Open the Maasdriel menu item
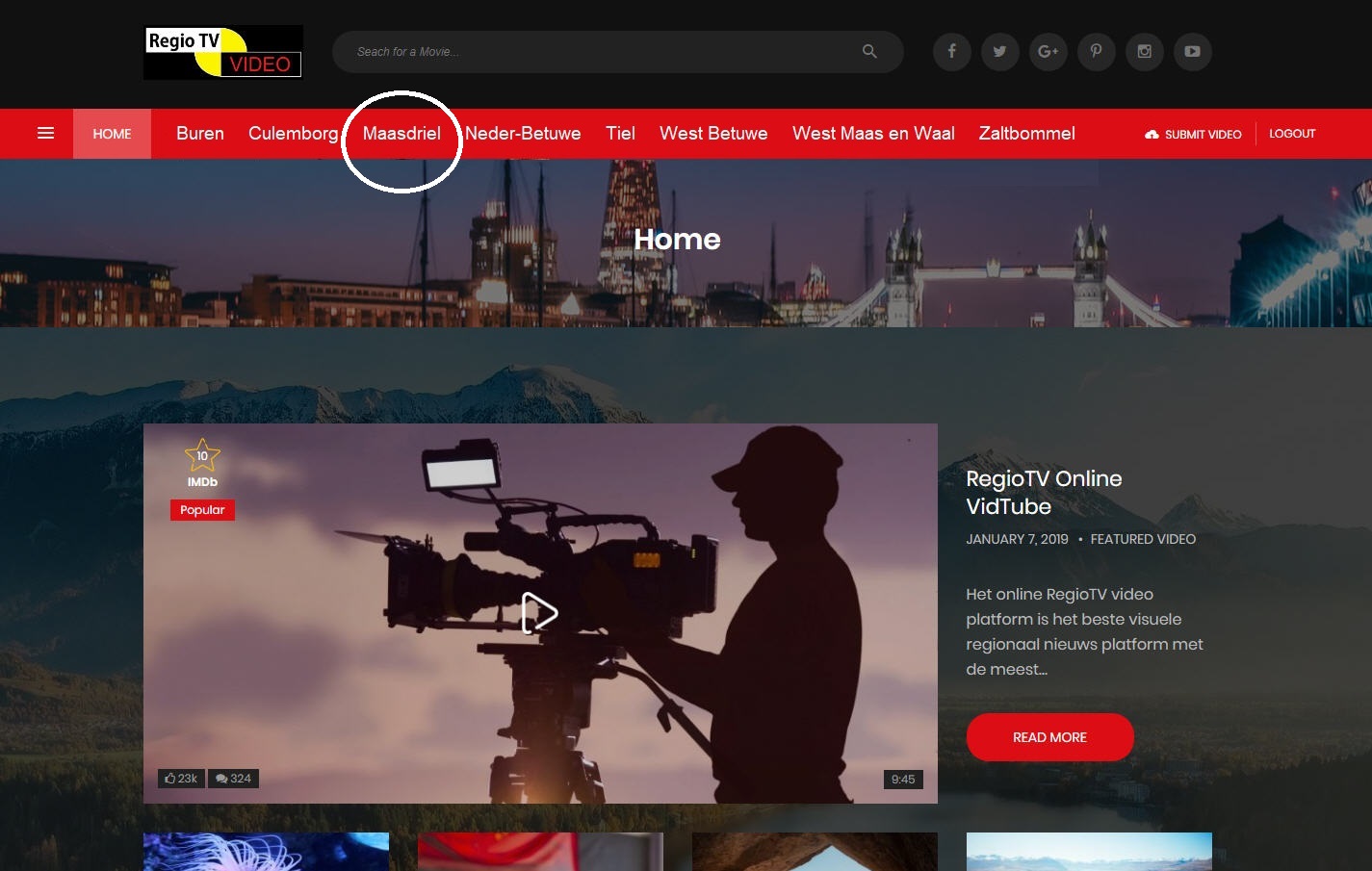The height and width of the screenshot is (871, 1372). pos(401,134)
